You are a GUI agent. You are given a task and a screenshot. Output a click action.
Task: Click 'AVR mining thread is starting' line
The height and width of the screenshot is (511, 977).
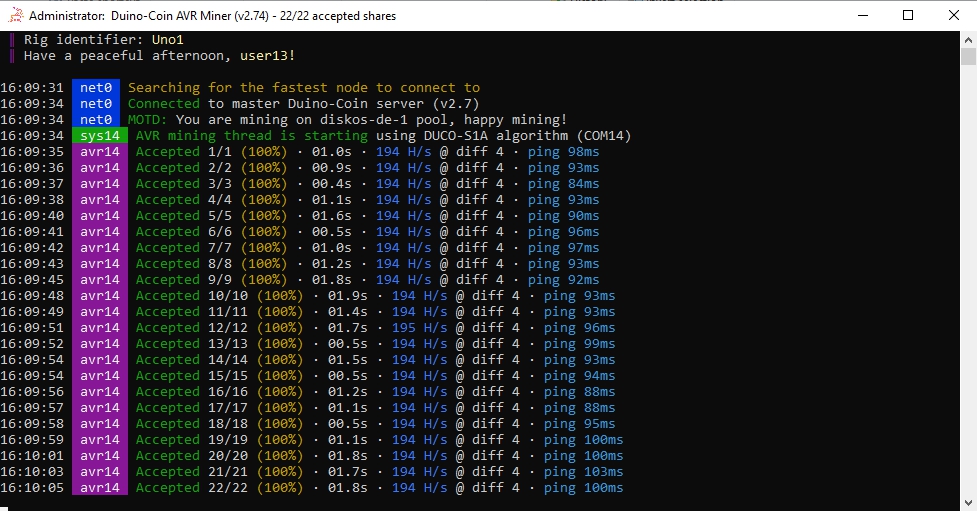[383, 136]
